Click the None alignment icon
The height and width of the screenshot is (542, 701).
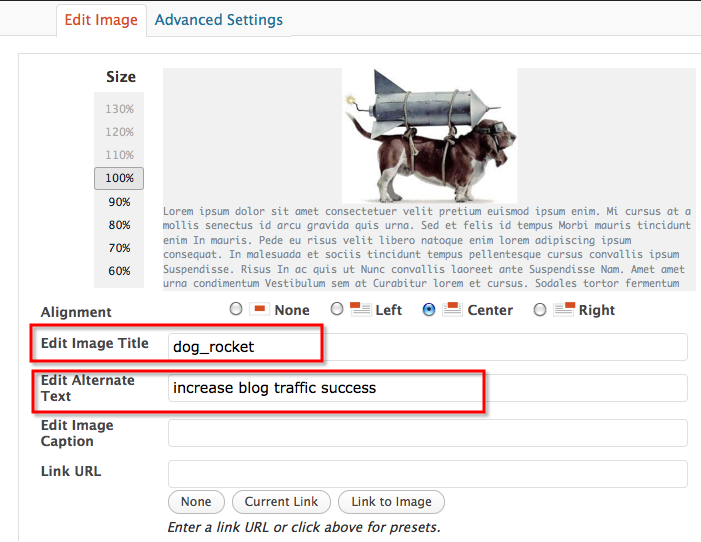(x=259, y=309)
